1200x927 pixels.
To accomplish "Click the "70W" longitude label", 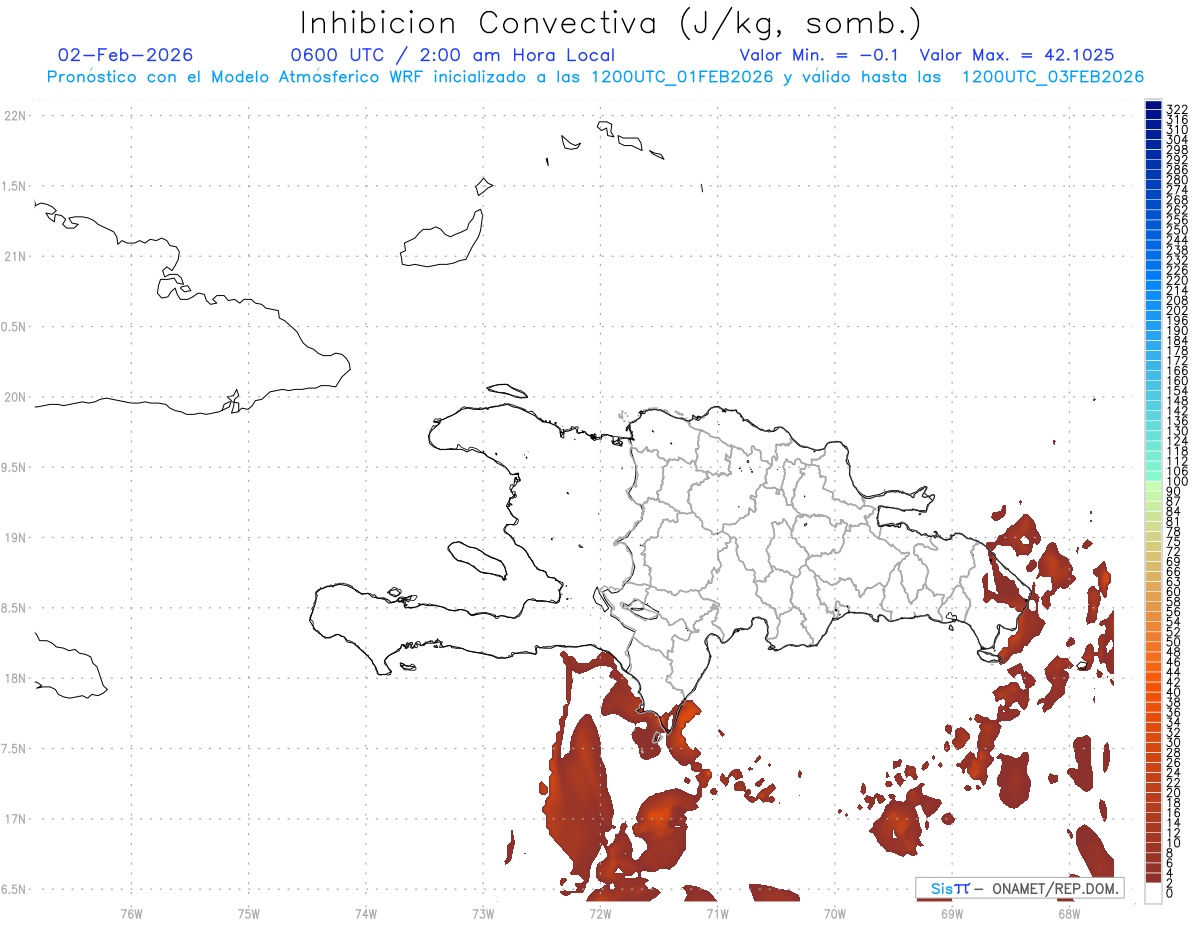I will pyautogui.click(x=835, y=912).
